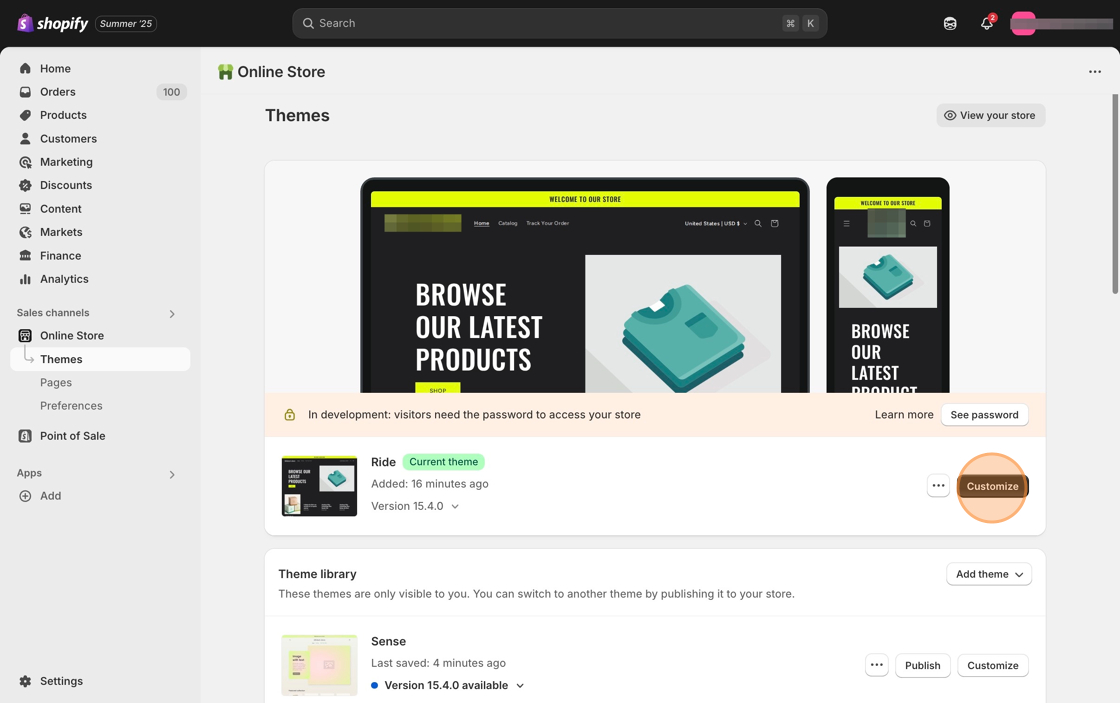This screenshot has height=703, width=1120.
Task: Open the three-dot menu for Ride theme
Action: (x=938, y=486)
